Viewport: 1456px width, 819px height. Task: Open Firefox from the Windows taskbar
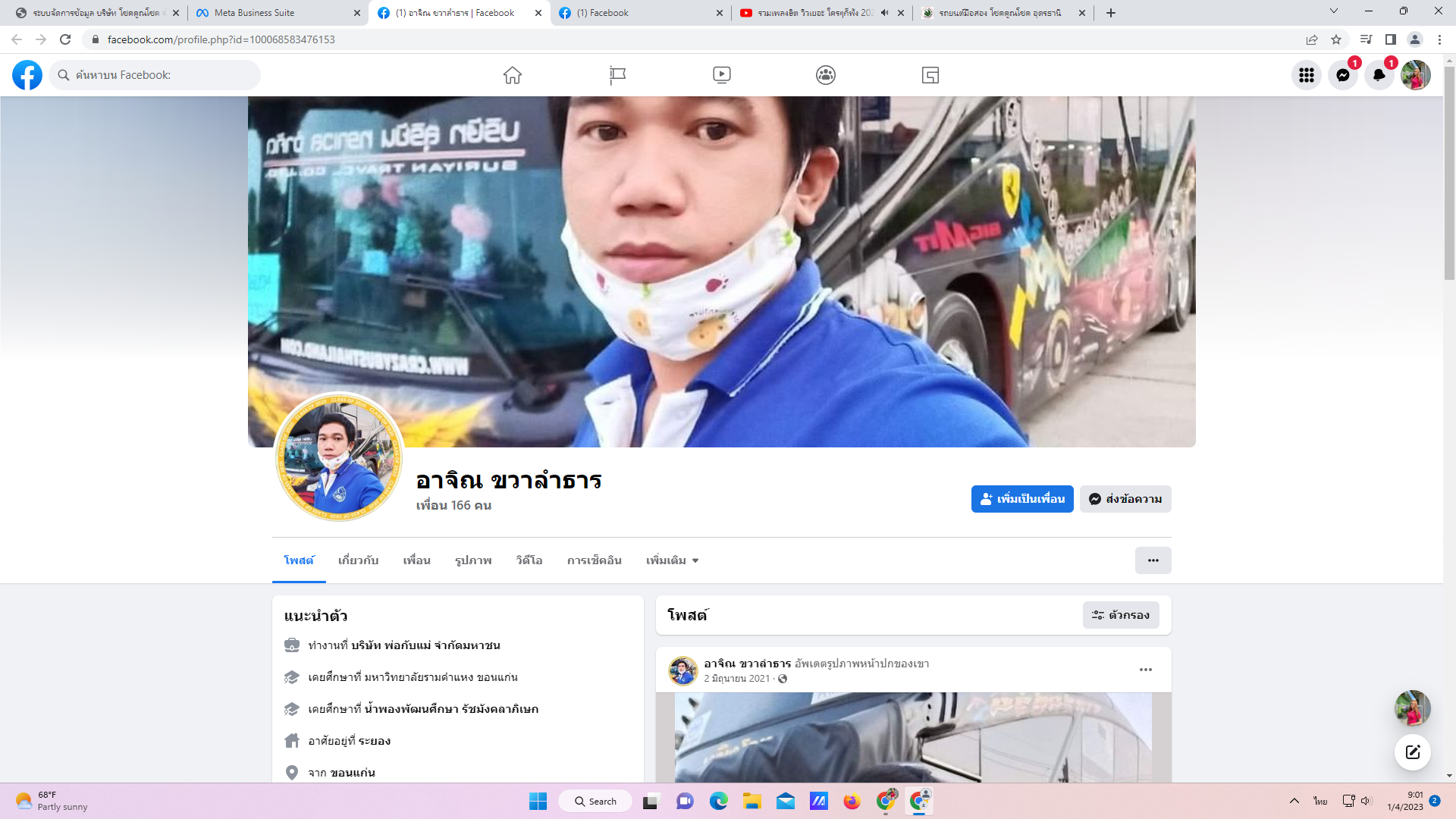(x=852, y=802)
